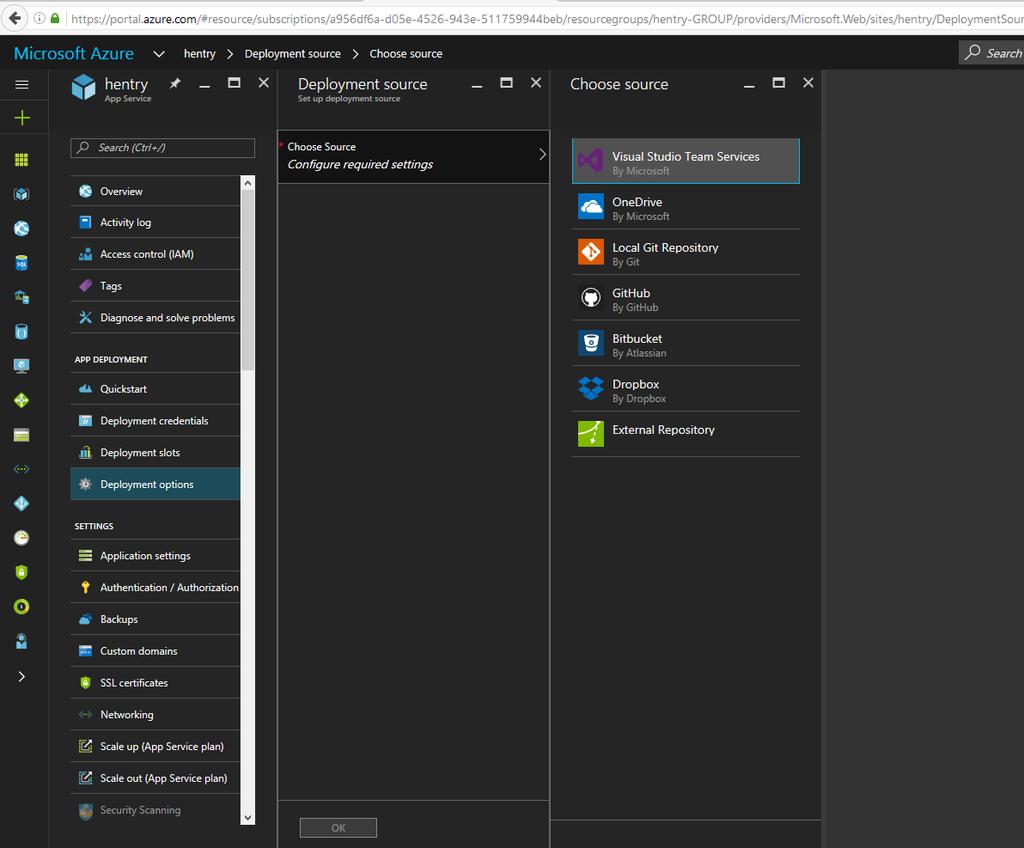Open App Services globe icon in left rail
The image size is (1024, 848).
click(x=22, y=228)
